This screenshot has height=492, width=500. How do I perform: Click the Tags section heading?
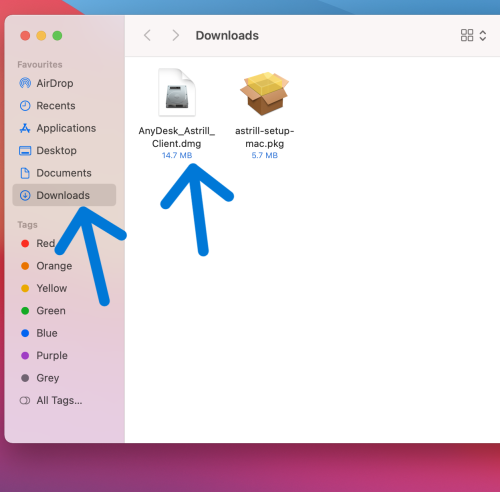click(x=27, y=225)
